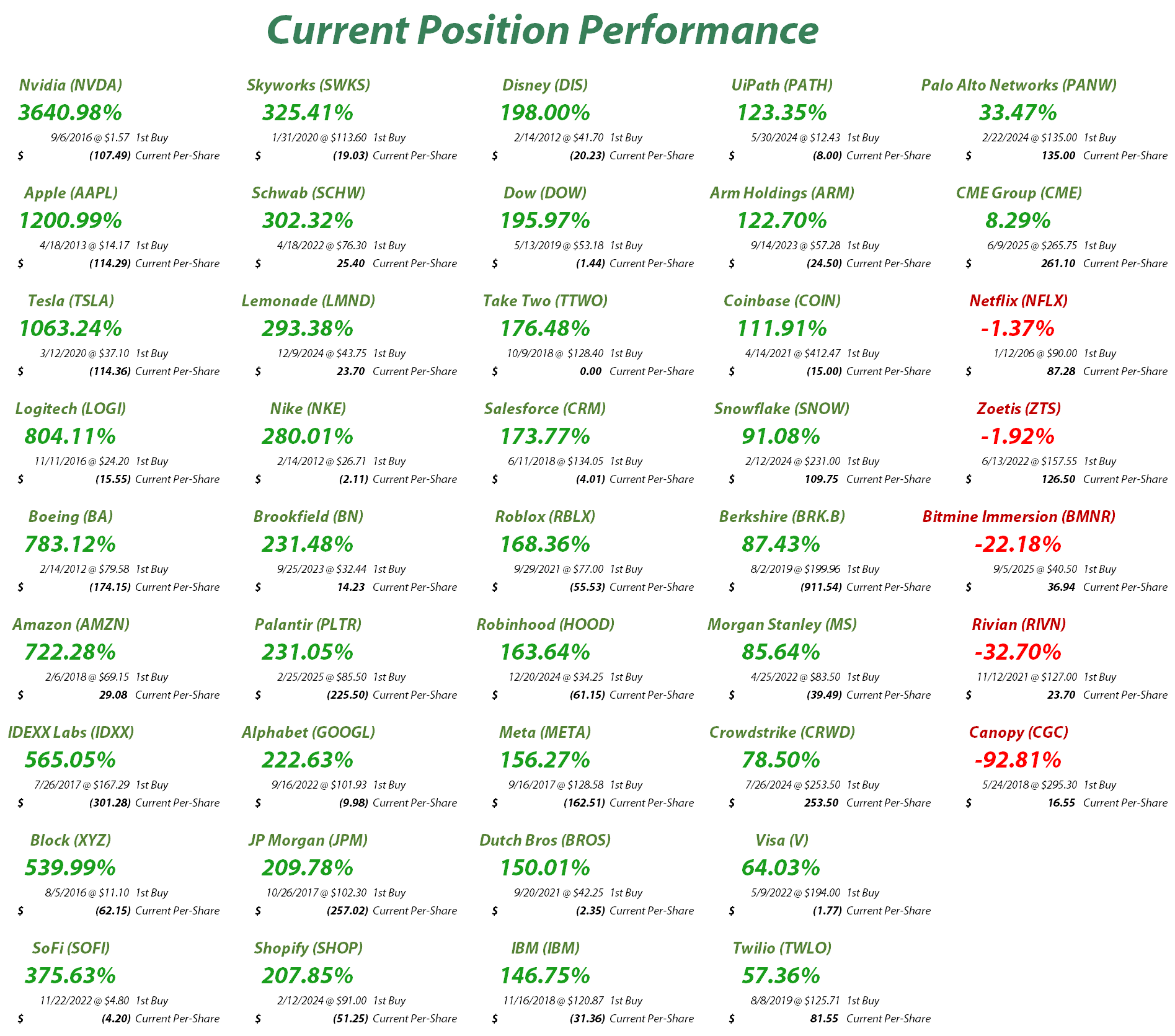Click the UiPath (PATH) heading
This screenshot has height=1036, width=1175.
click(782, 85)
